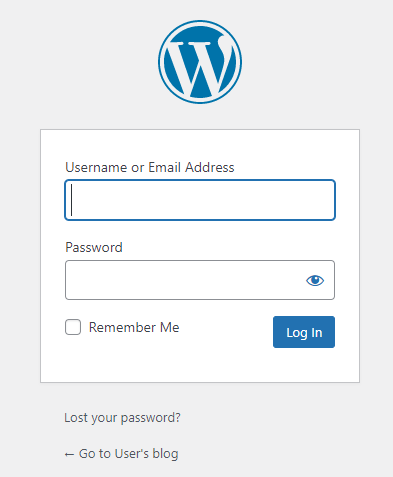
Task: Click the blue ring of the WordPress emblem
Action: (x=200, y=22)
